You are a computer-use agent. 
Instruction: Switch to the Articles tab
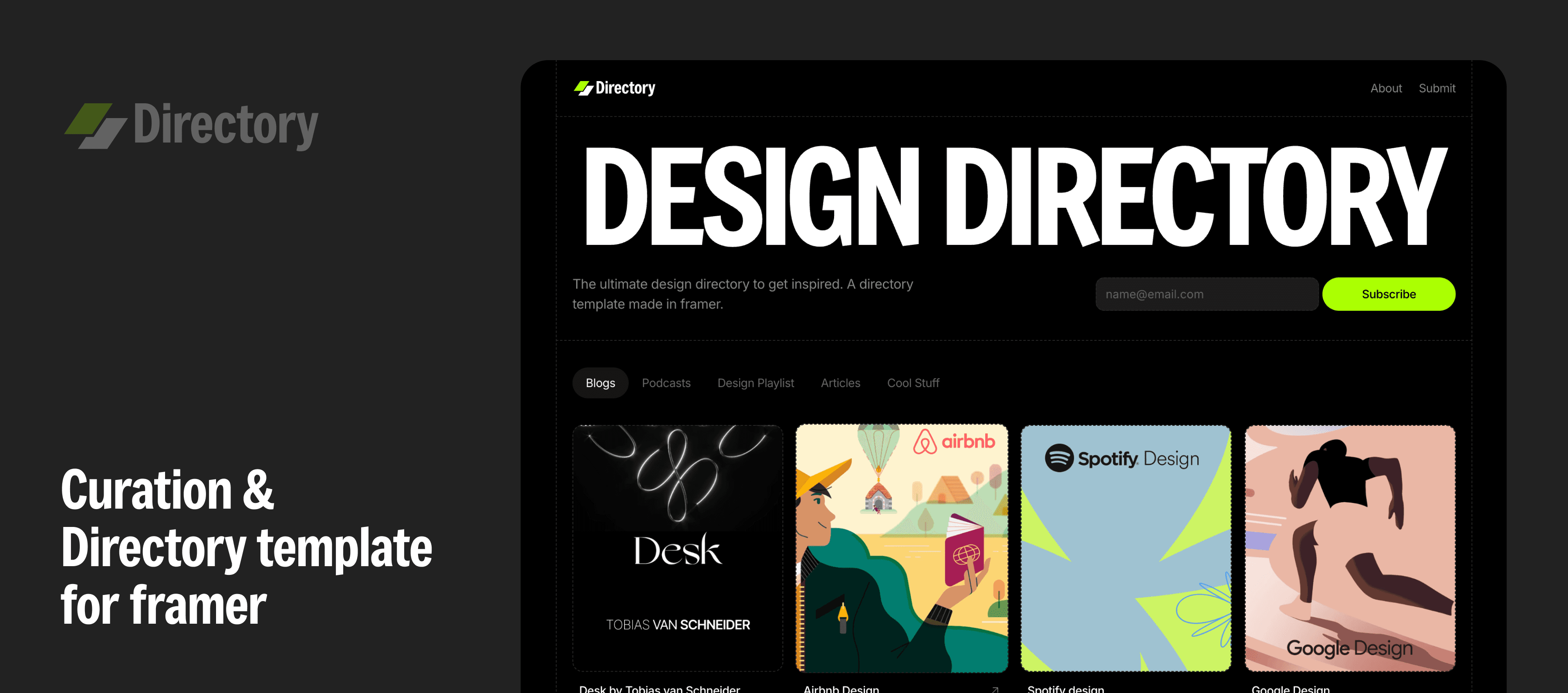[840, 383]
